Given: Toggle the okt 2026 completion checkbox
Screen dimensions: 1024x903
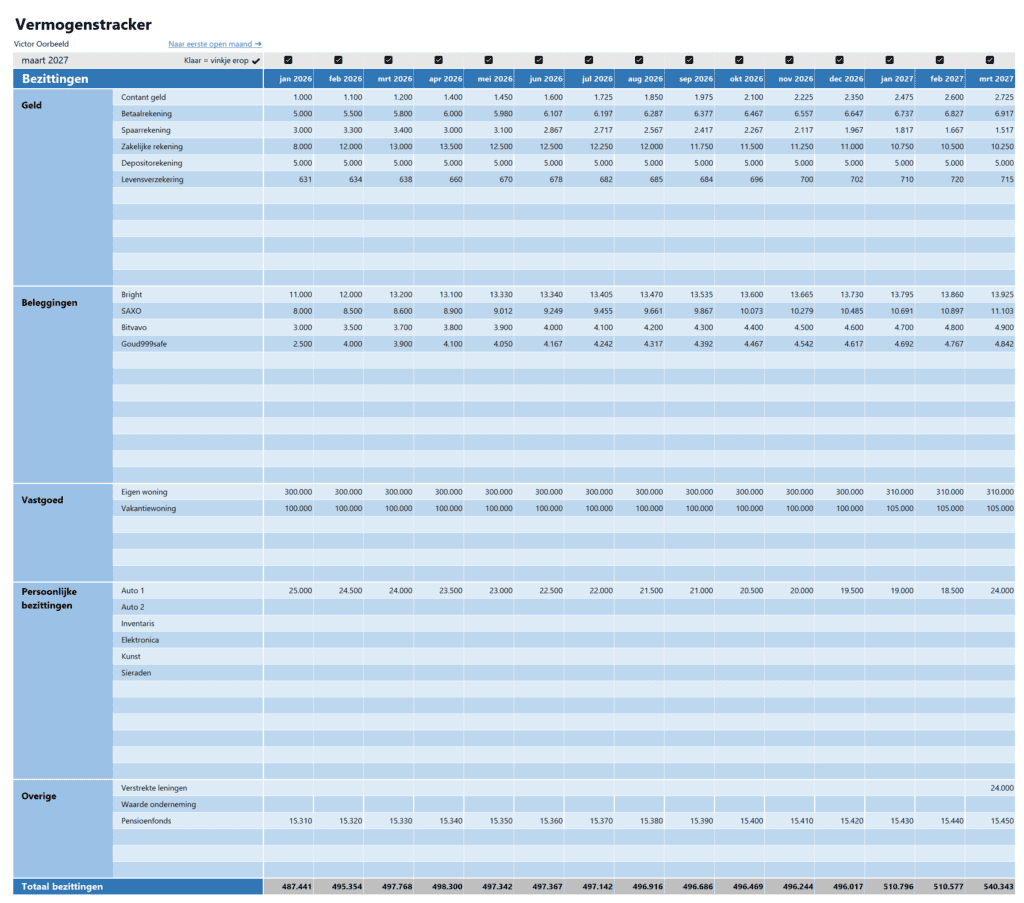Looking at the screenshot, I should pos(739,59).
